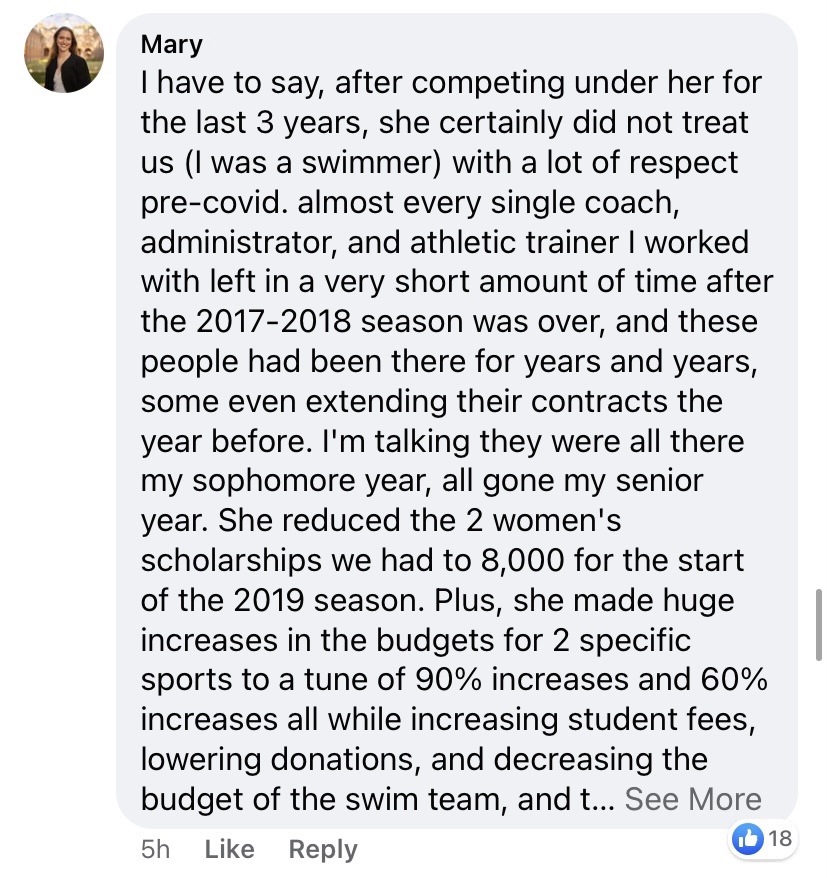This screenshot has width=827, height=878.
Task: Open the 5h comment timestamp
Action: (x=156, y=849)
